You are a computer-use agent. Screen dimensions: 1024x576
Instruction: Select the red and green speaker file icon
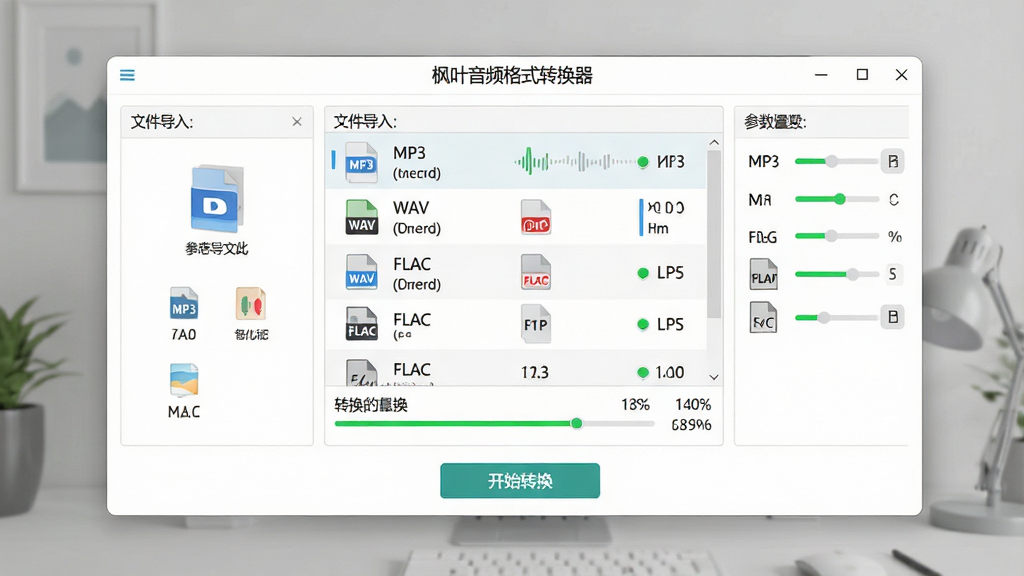tap(251, 304)
